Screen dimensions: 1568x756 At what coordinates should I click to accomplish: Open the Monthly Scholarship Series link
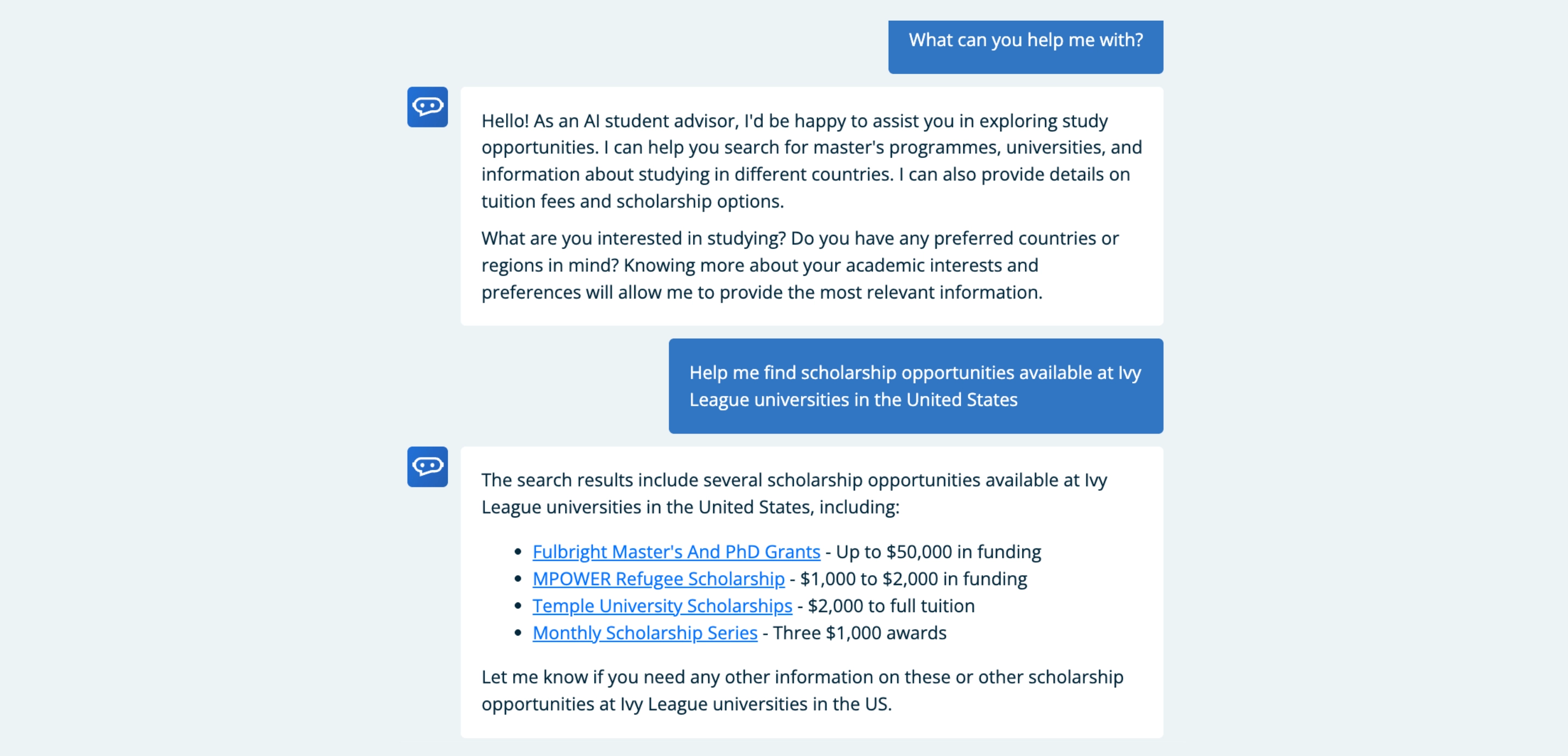pos(645,633)
